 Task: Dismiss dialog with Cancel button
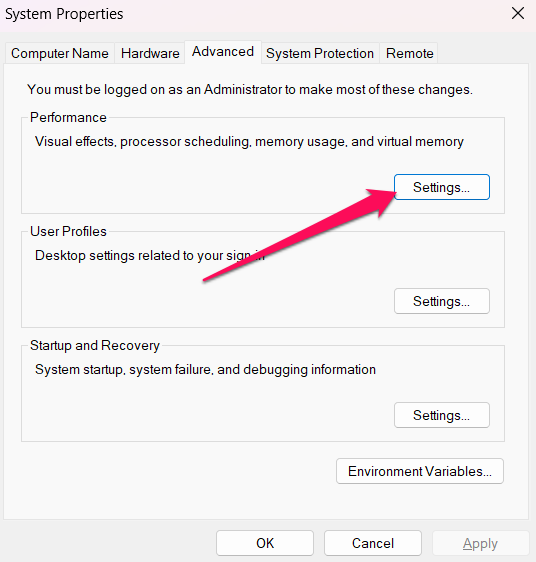(x=373, y=543)
